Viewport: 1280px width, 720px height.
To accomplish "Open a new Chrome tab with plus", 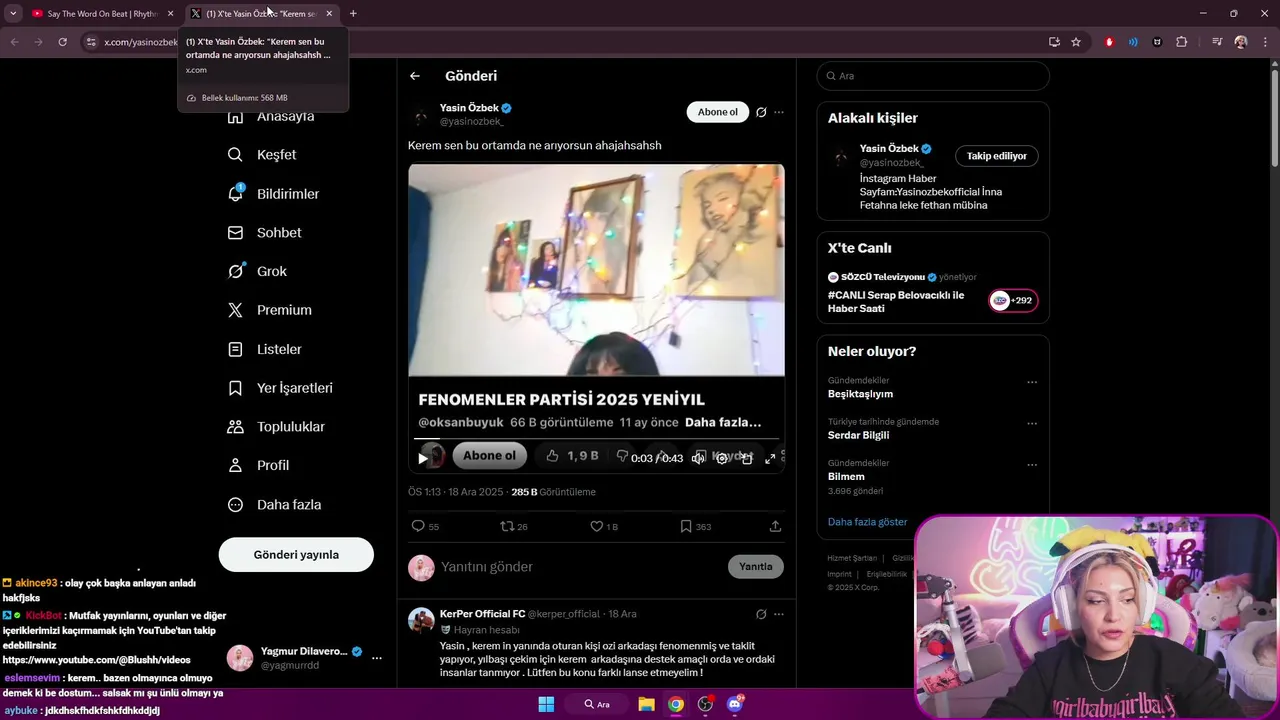I will click(353, 14).
